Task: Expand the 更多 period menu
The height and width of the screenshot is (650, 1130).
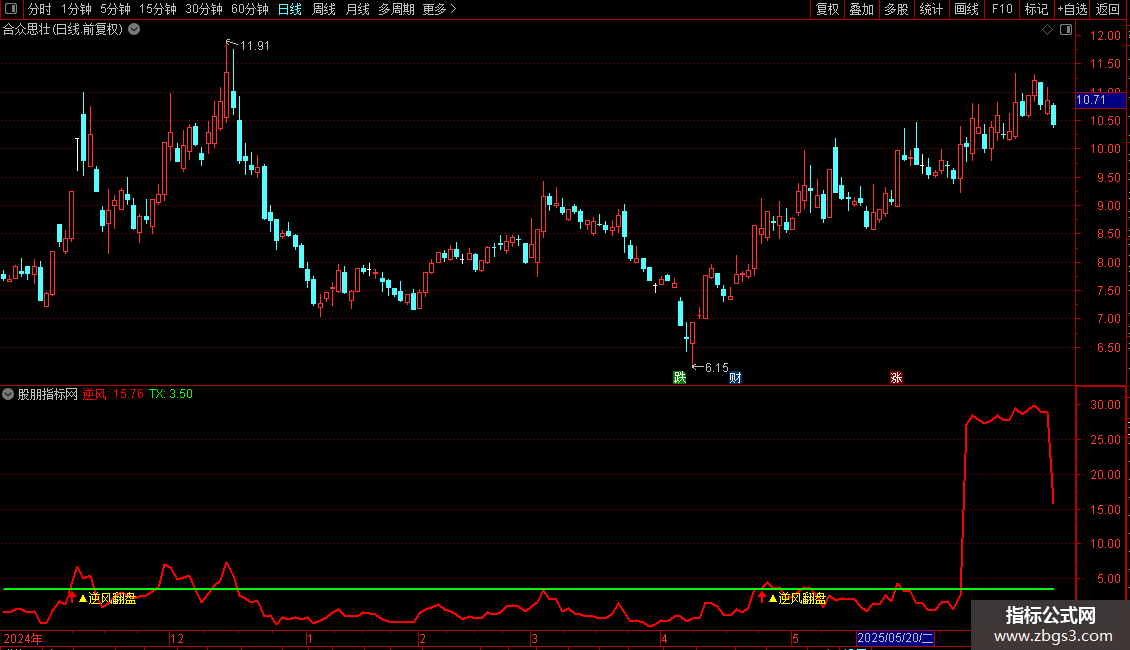Action: (x=439, y=9)
